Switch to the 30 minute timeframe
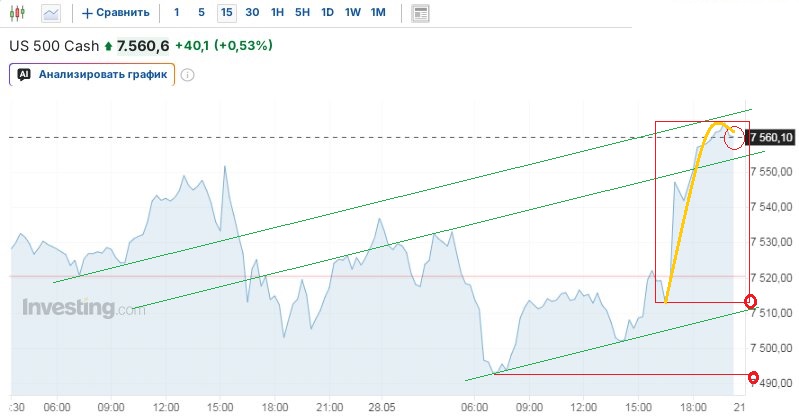The image size is (799, 418). (252, 12)
